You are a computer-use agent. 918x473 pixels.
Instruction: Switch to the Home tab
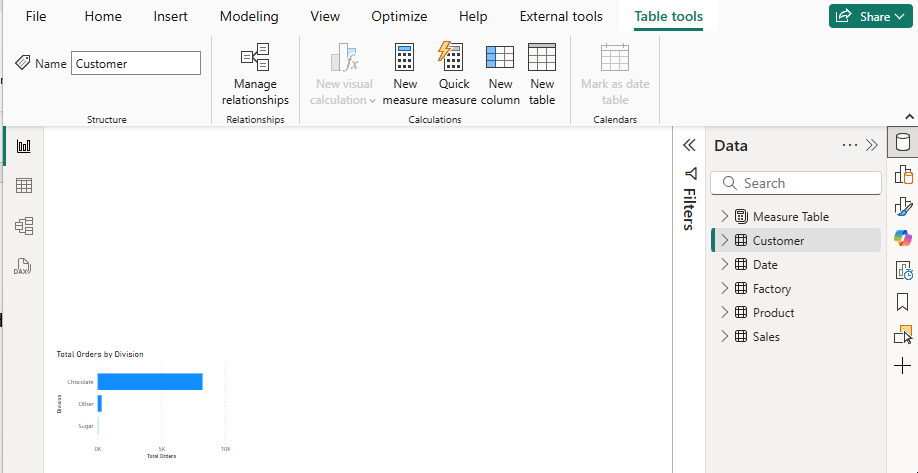point(103,16)
